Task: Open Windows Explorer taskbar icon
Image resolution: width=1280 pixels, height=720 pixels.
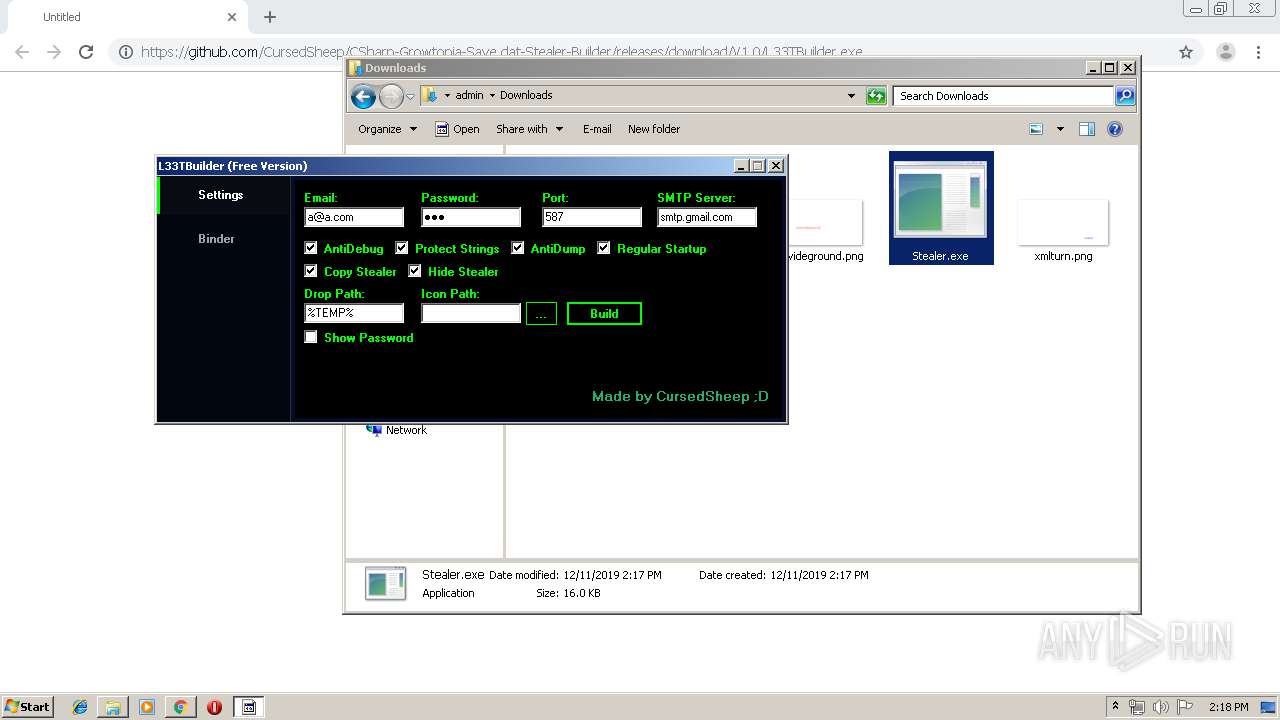Action: (113, 707)
